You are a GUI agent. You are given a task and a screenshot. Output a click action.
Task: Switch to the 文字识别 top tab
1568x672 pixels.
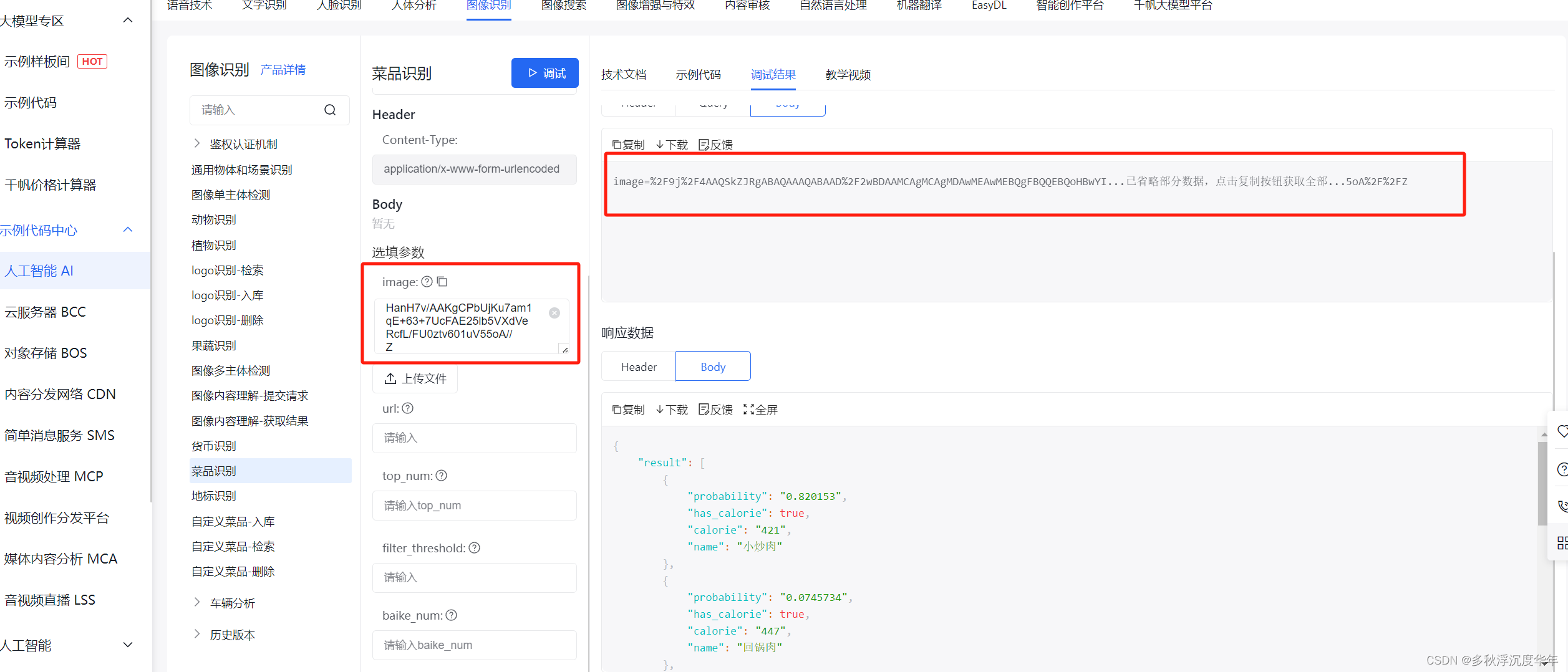(264, 6)
